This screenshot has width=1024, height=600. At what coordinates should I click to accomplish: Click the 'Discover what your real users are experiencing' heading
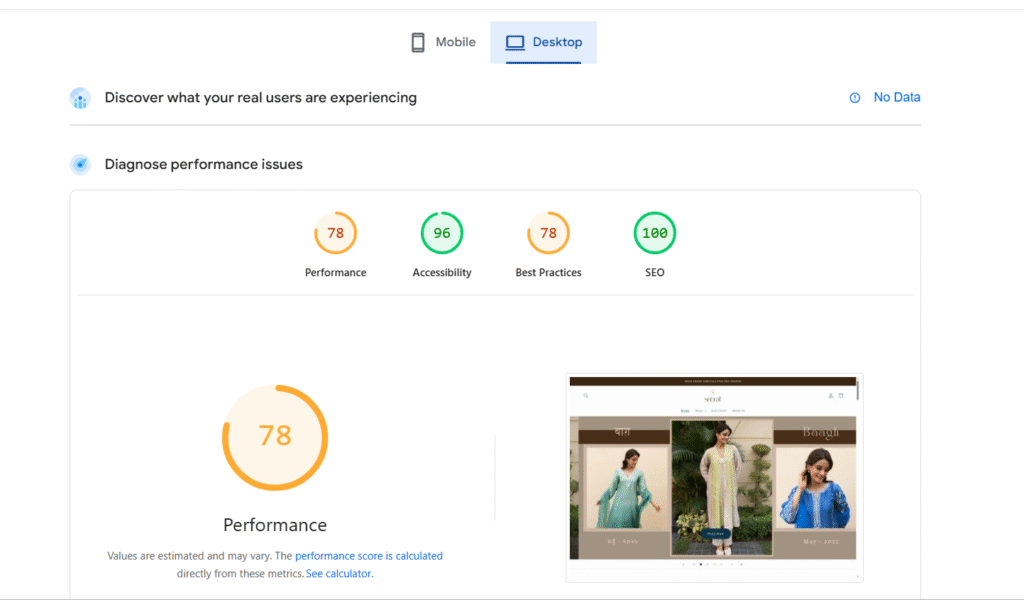point(261,98)
